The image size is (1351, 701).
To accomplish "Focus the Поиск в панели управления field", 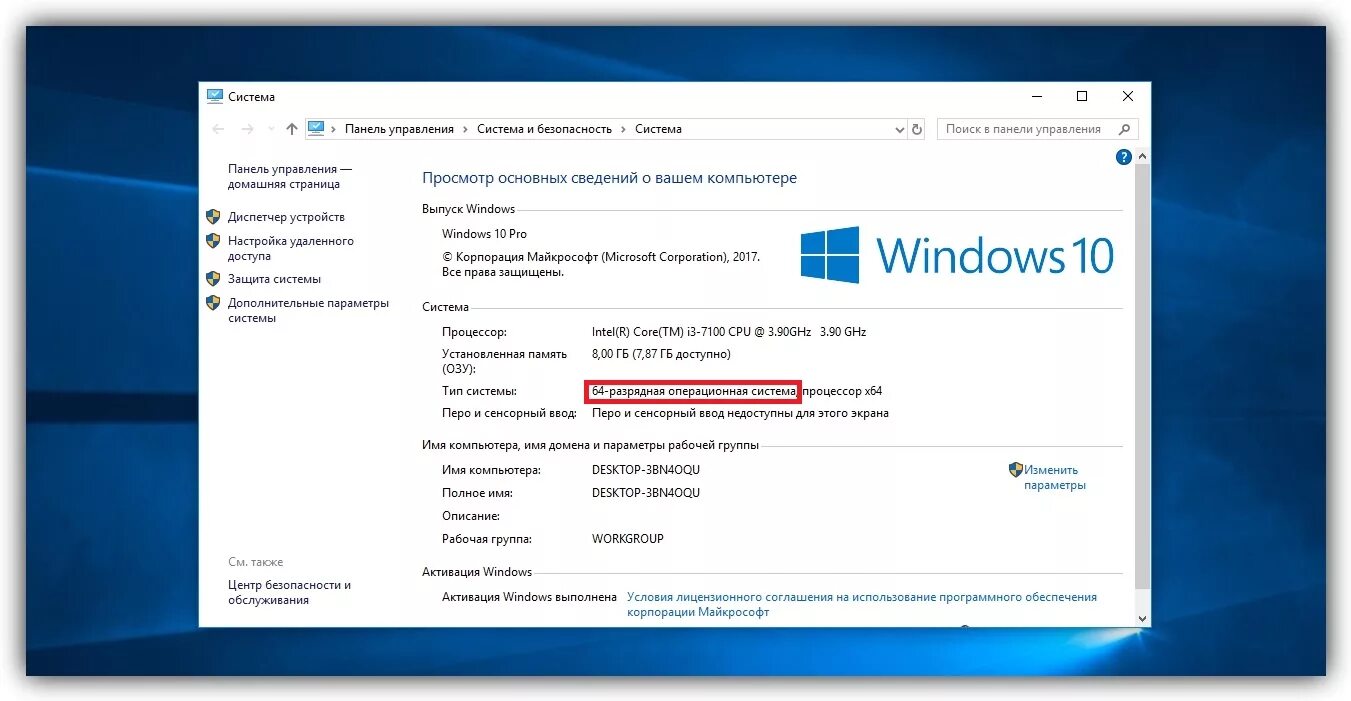I will 1037,129.
